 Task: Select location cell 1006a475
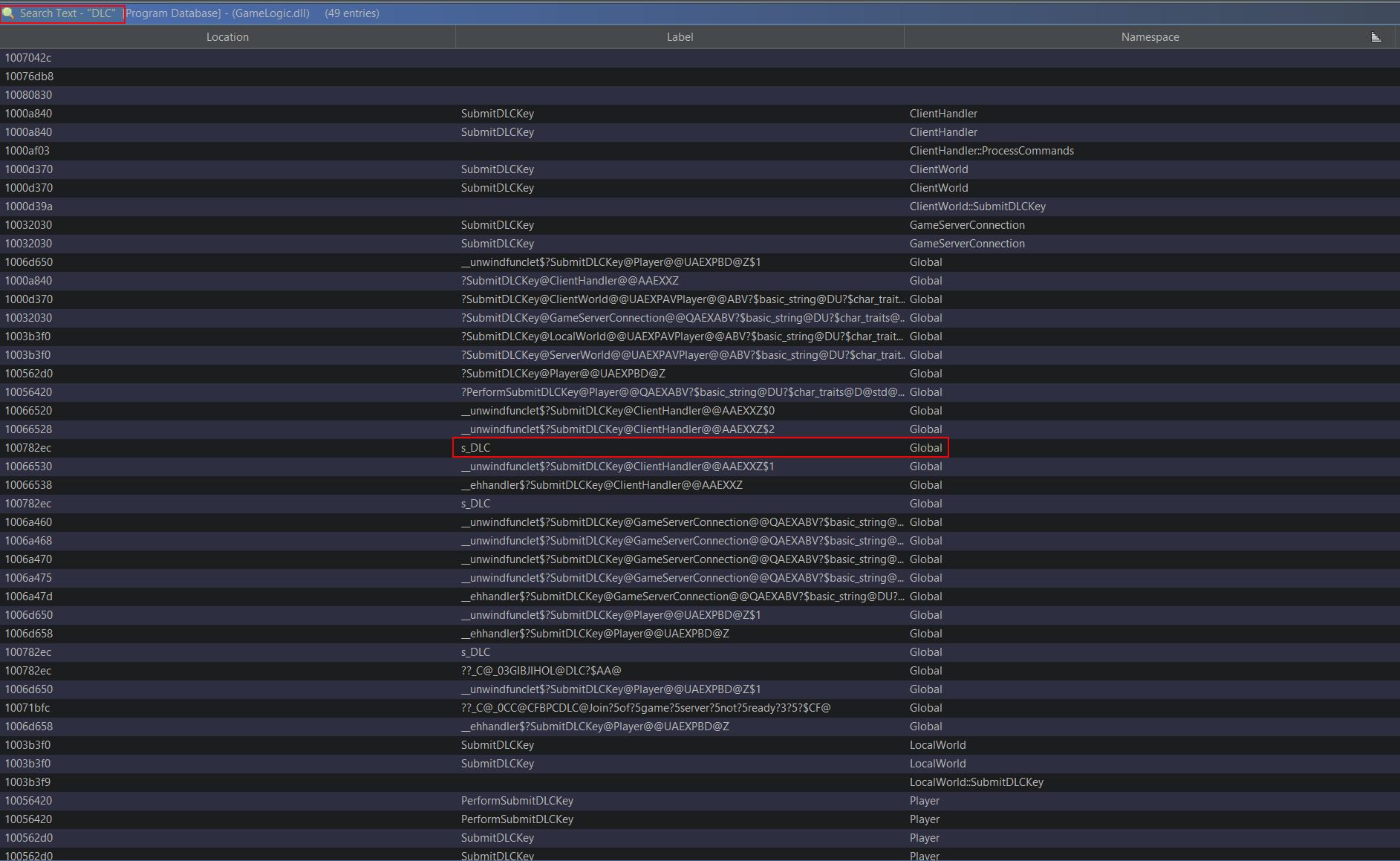(x=28, y=578)
